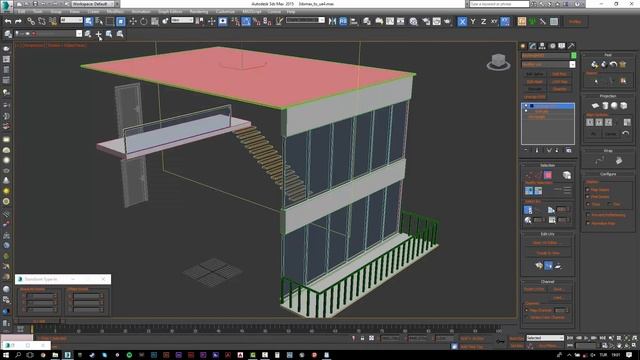Open the Material Editor
The width and height of the screenshot is (640, 360).
[413, 21]
